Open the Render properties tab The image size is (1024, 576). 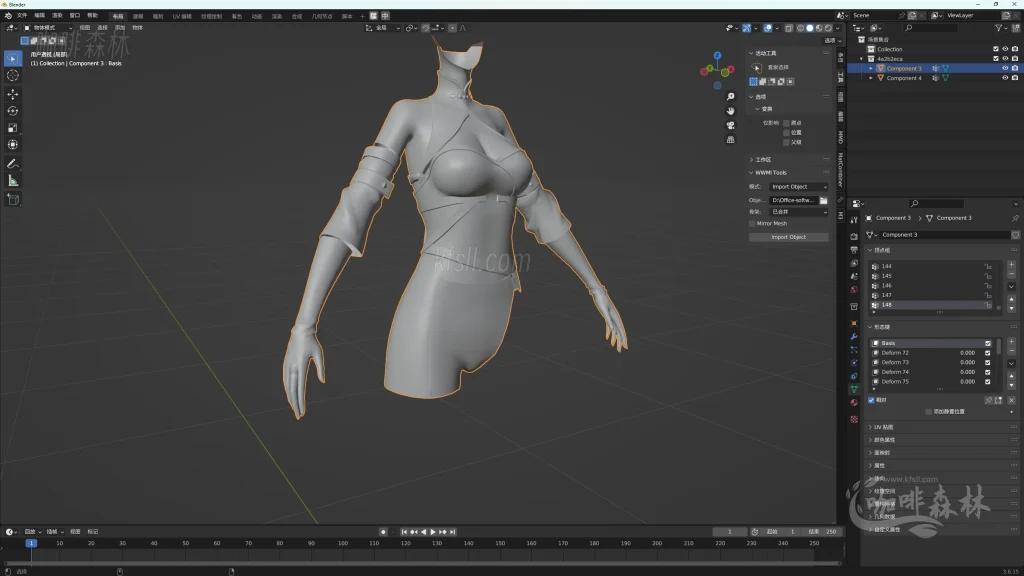[x=854, y=236]
